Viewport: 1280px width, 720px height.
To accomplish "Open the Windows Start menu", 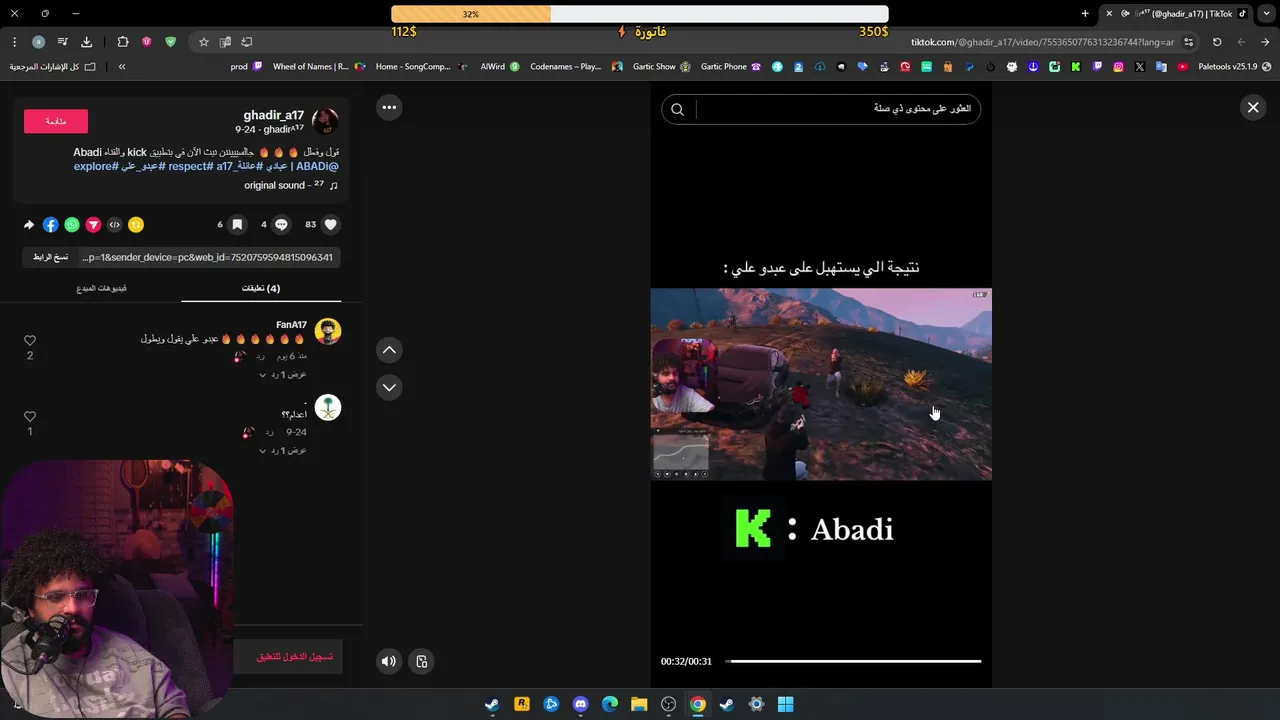I will [786, 704].
